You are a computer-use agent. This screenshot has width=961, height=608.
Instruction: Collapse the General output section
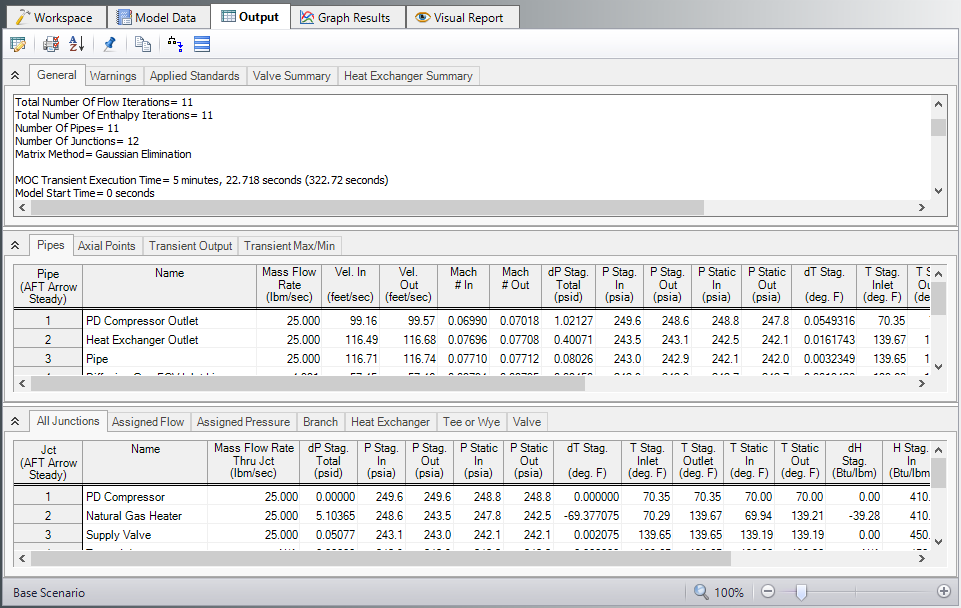pos(15,75)
